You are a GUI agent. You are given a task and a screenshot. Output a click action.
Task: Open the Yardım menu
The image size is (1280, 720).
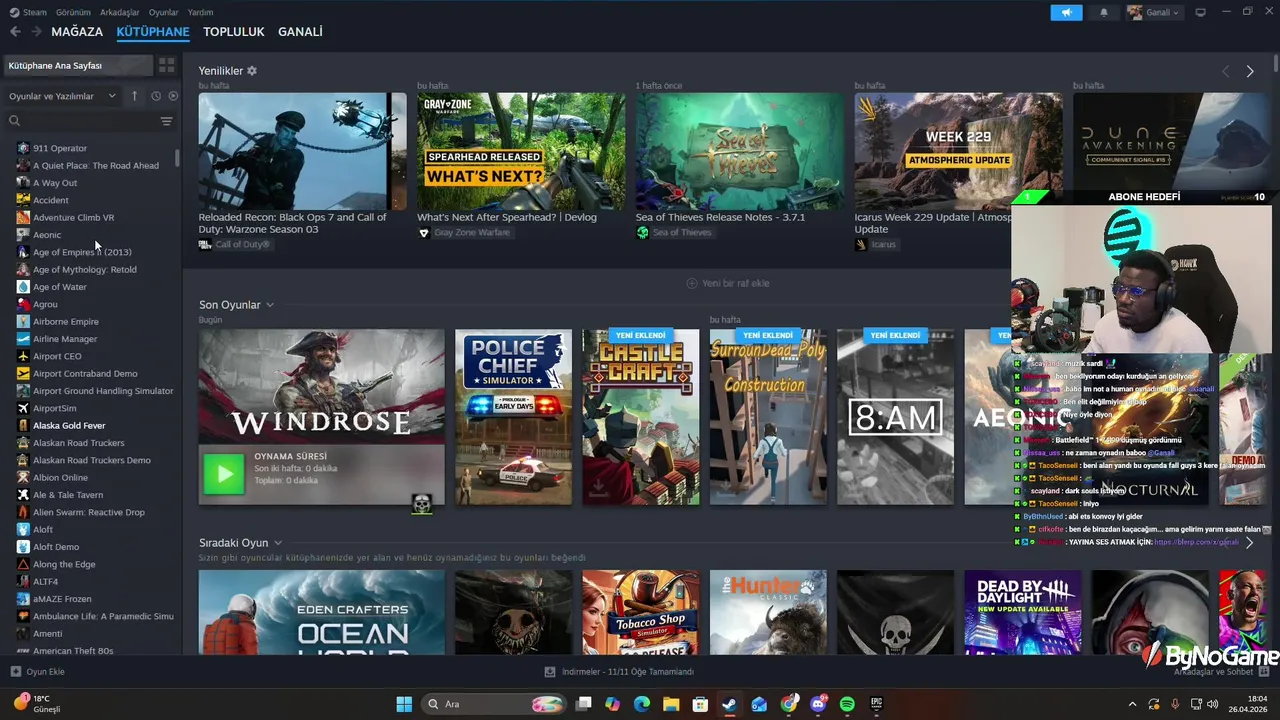point(200,12)
